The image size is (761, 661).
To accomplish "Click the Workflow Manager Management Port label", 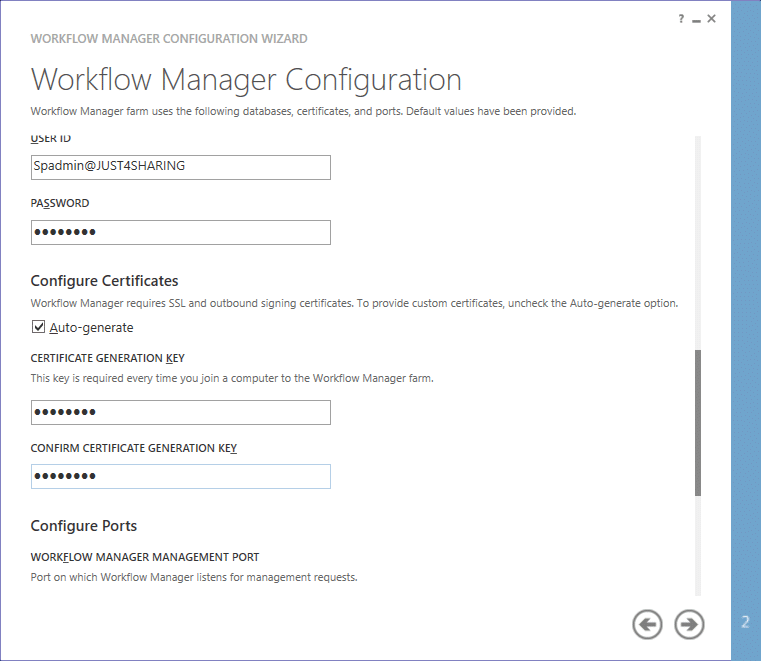I will click(145, 557).
